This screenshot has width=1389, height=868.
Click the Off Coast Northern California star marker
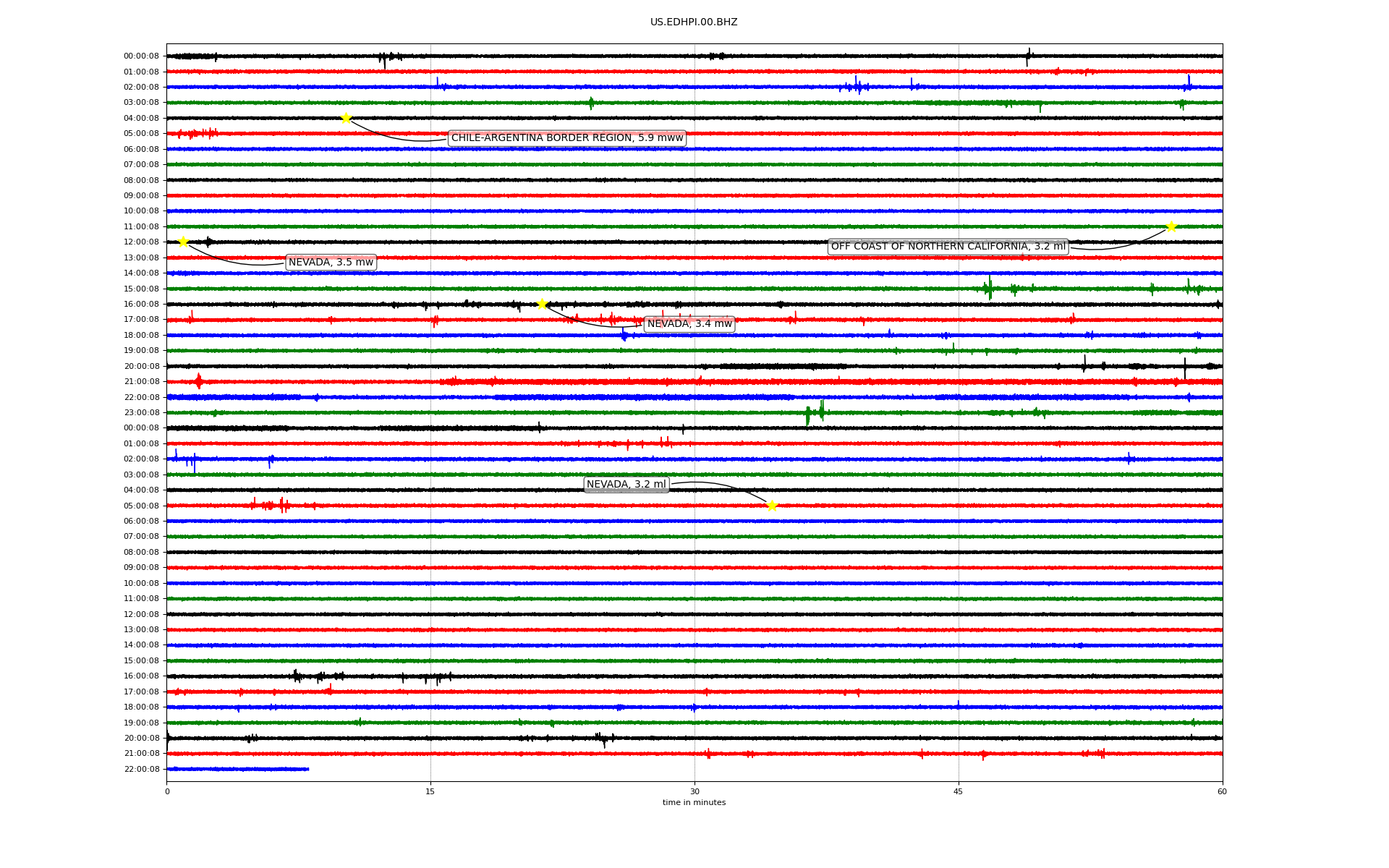(x=1171, y=226)
